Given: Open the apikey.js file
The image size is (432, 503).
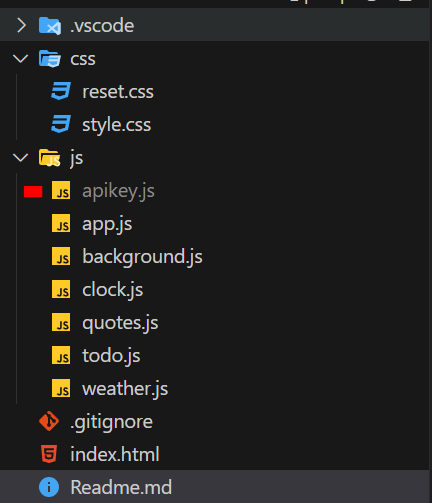Looking at the screenshot, I should point(118,191).
